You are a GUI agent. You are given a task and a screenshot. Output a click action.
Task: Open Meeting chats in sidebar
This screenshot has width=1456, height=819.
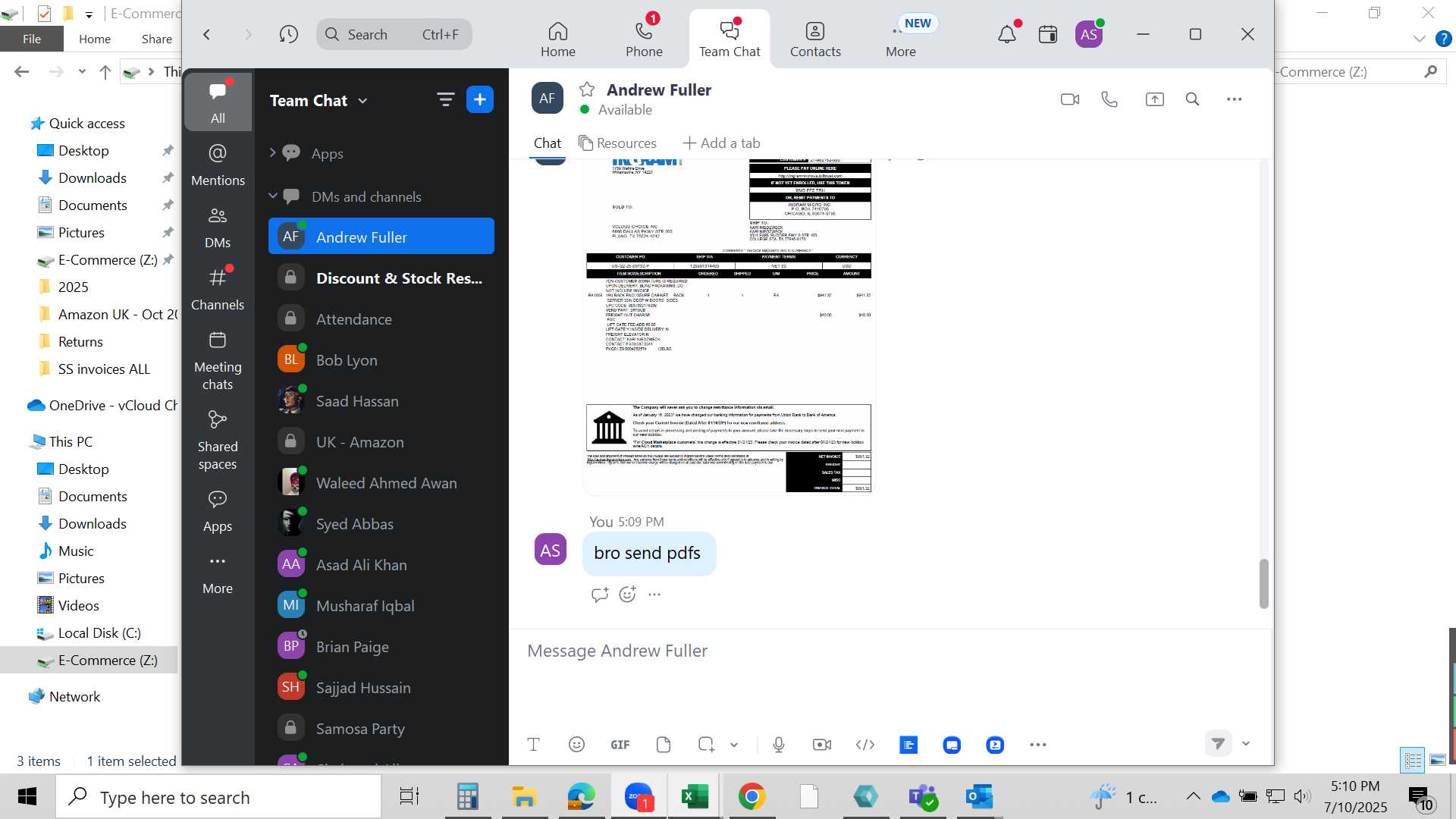pyautogui.click(x=218, y=360)
